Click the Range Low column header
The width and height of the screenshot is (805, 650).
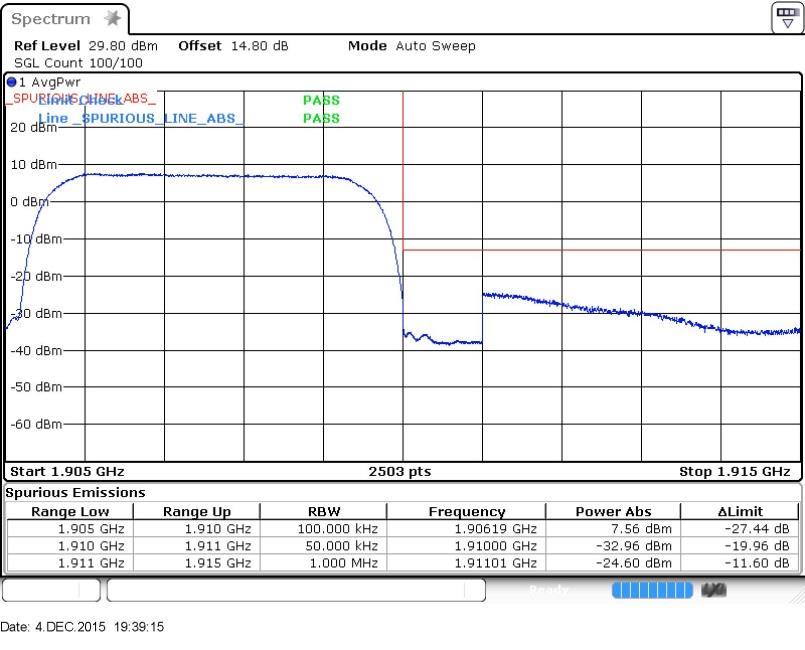click(70, 511)
